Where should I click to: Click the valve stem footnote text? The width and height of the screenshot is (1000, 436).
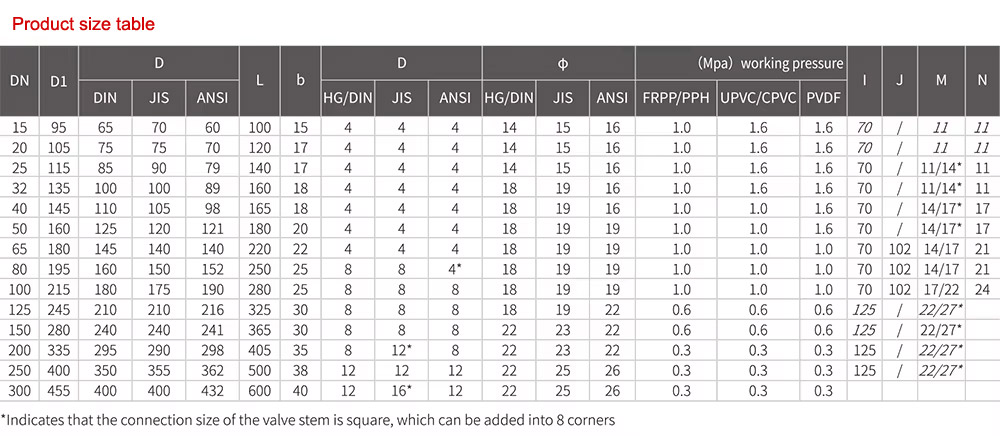coord(307,420)
